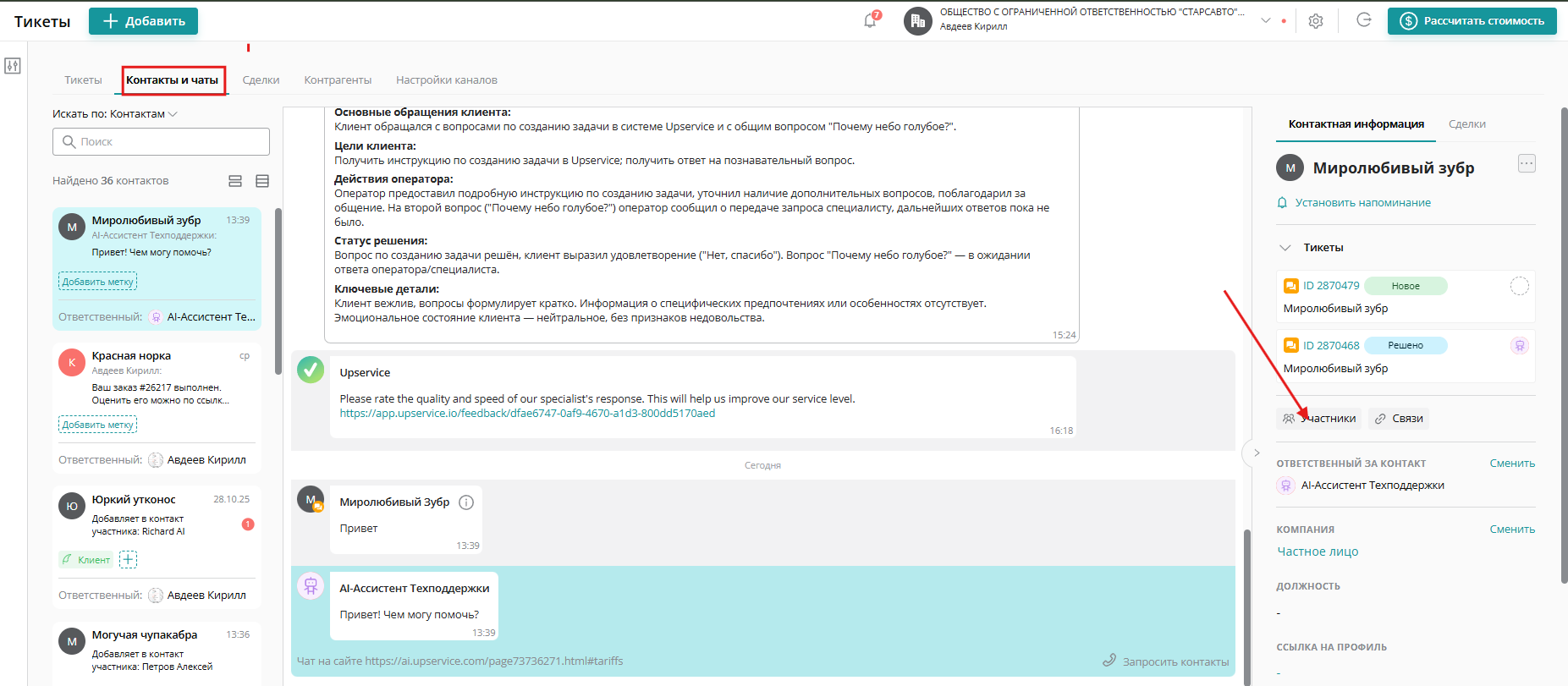Open the filter sliders sidebar icon

coord(13,66)
